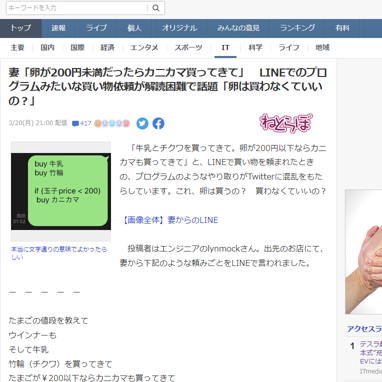The image size is (382, 382).
Task: Click the hands advertisement image
Action: [x=364, y=252]
